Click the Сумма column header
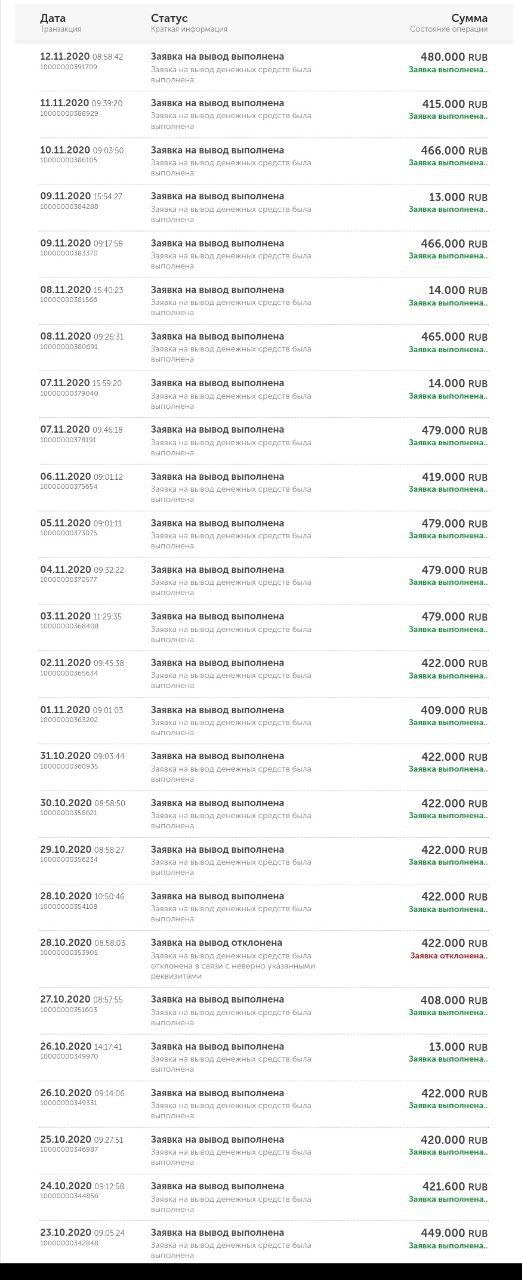Screen dimensions: 522x1280 click(469, 18)
